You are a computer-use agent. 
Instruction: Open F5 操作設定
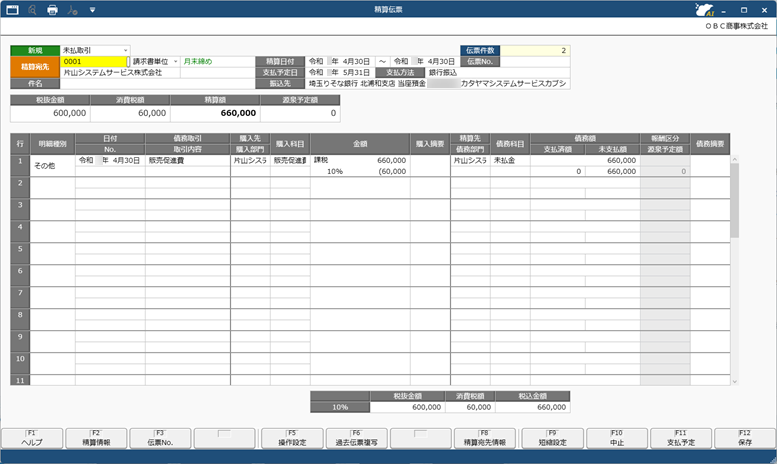289,437
